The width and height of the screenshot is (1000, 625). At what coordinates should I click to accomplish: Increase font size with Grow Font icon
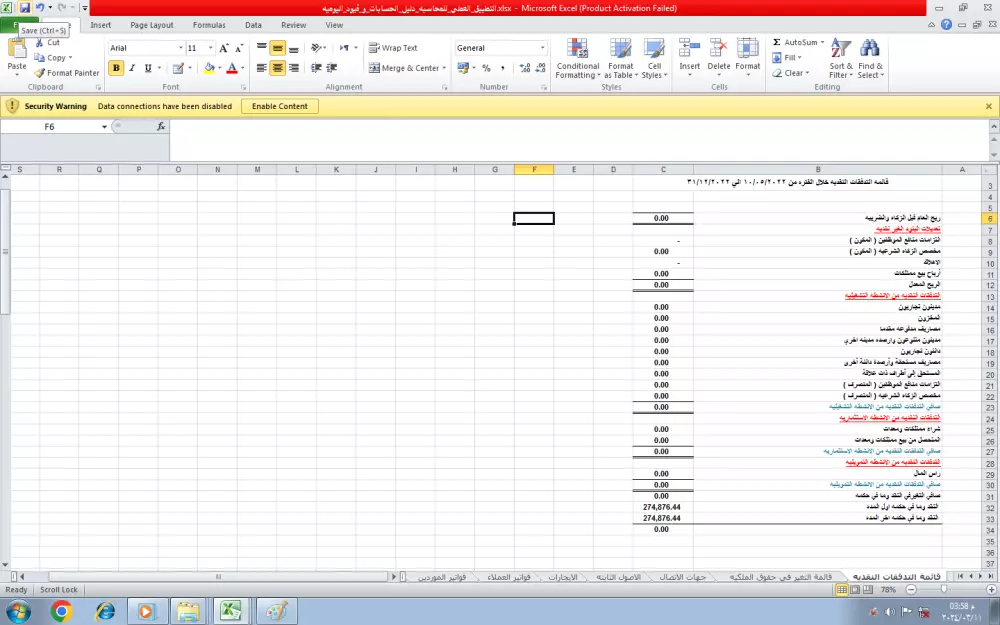(224, 48)
